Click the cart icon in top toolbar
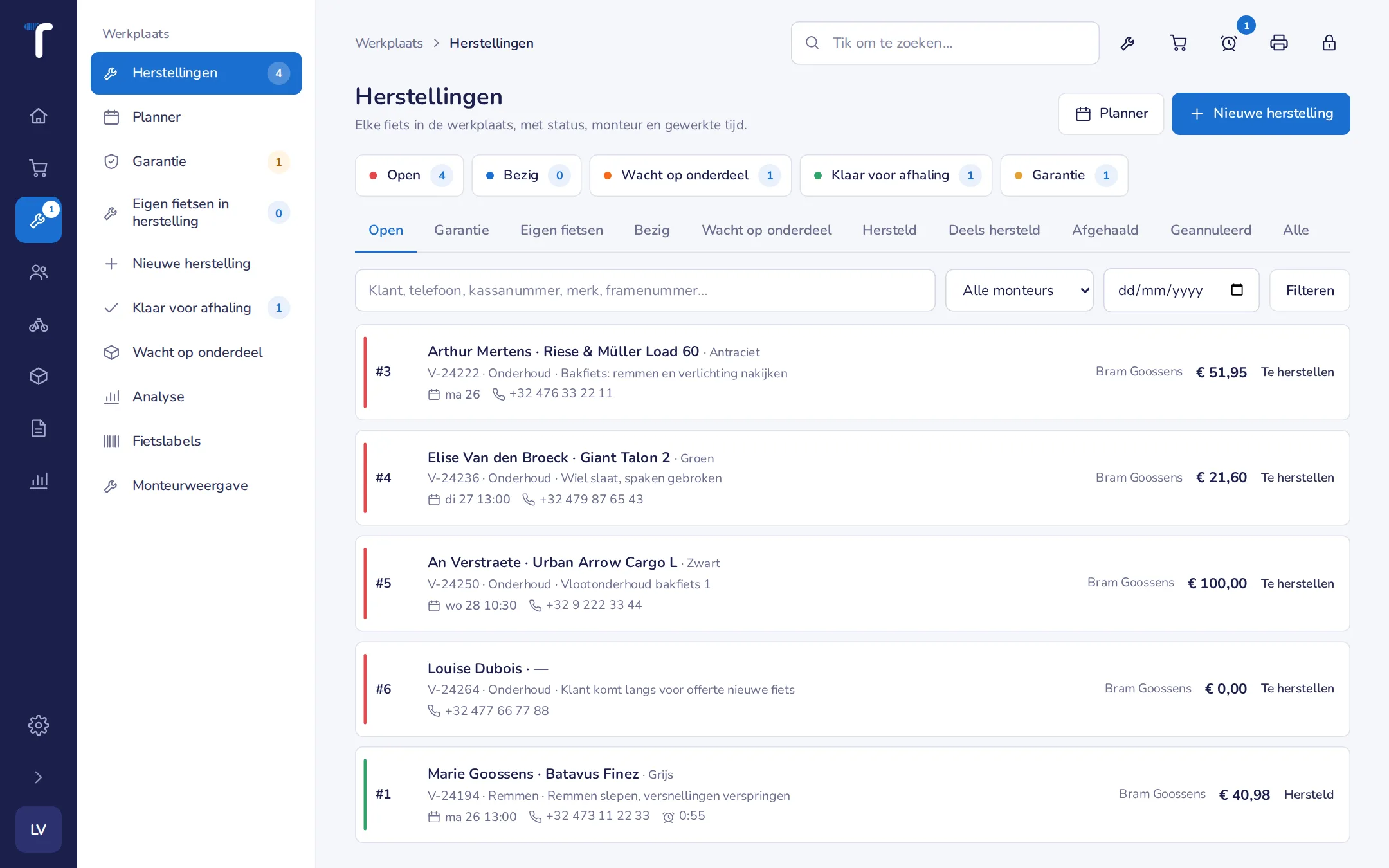1389x868 pixels. (x=1178, y=43)
